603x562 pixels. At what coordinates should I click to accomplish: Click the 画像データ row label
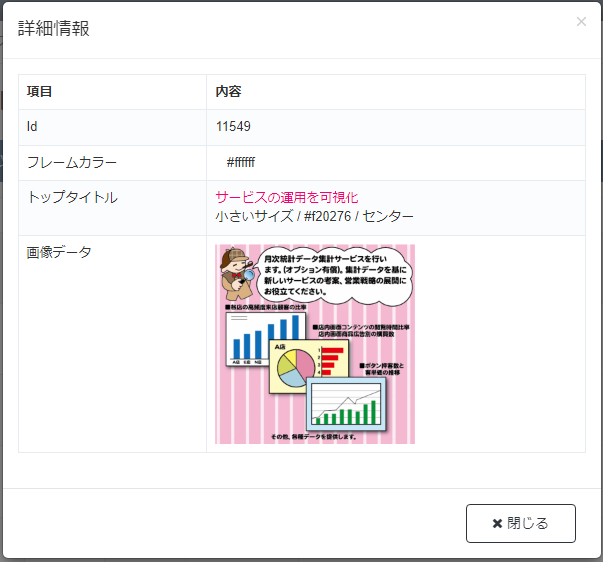[x=59, y=252]
